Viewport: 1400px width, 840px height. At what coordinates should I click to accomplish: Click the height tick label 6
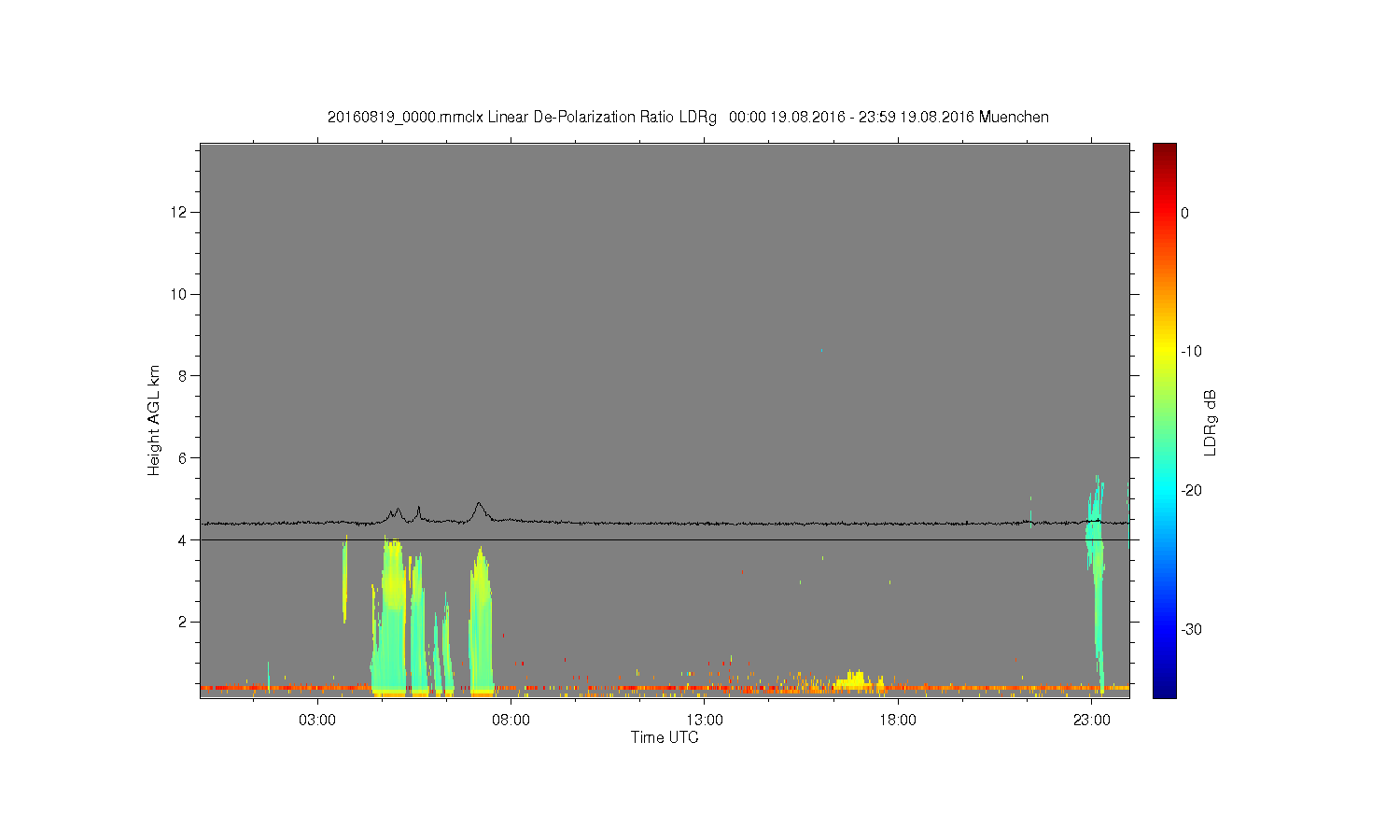184,458
